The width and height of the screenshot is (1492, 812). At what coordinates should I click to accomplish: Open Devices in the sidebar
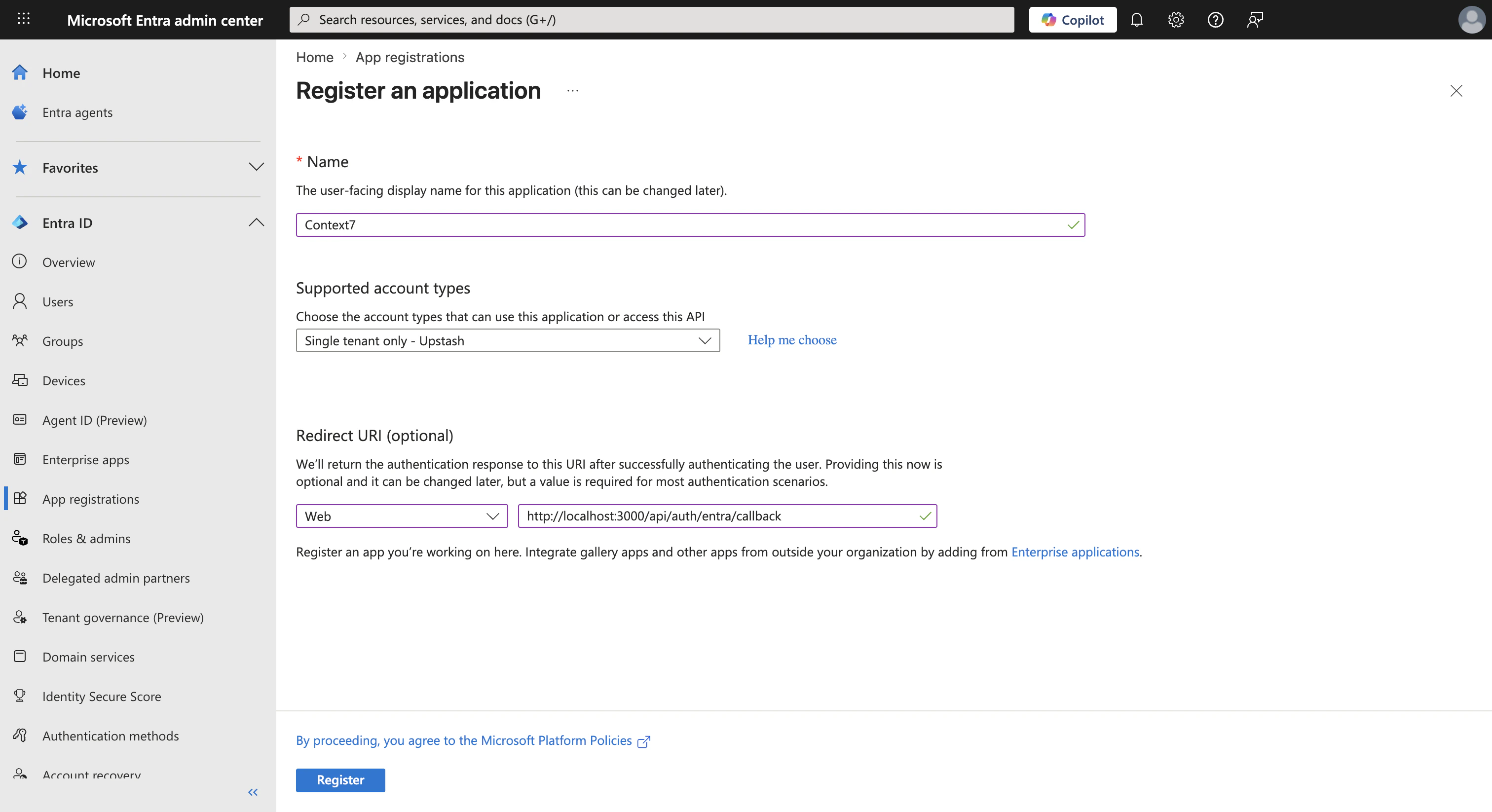(64, 380)
